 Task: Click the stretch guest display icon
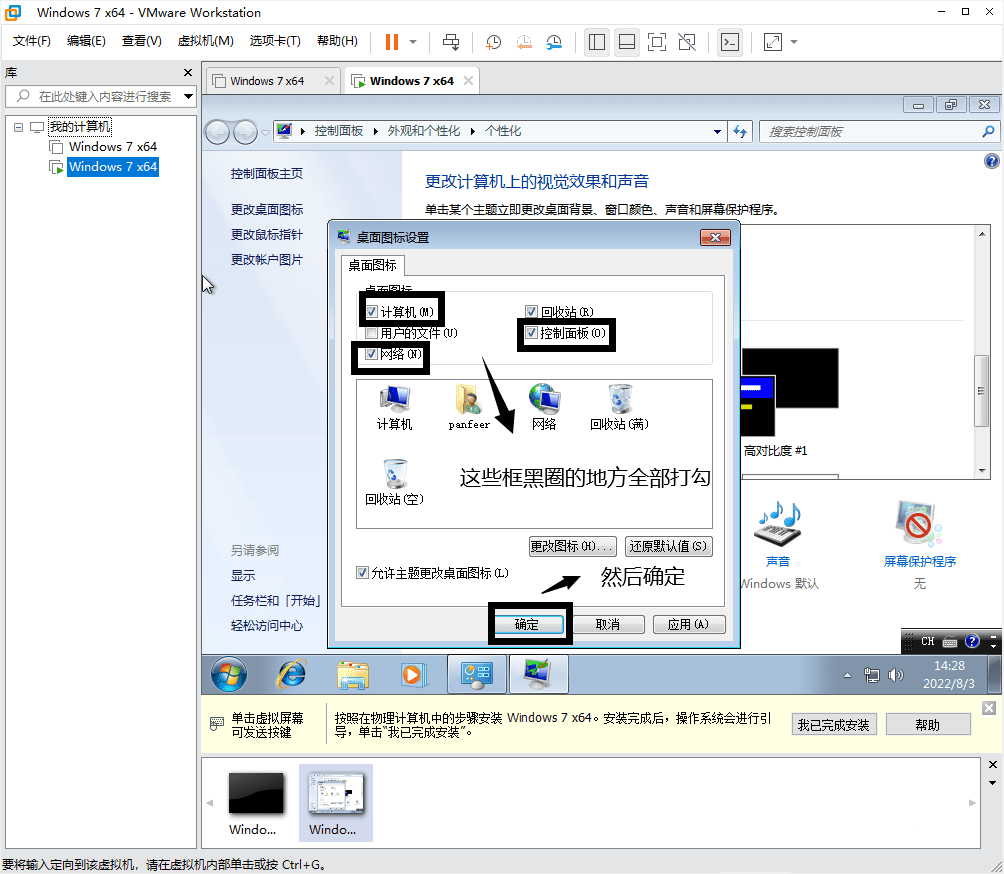pos(773,42)
